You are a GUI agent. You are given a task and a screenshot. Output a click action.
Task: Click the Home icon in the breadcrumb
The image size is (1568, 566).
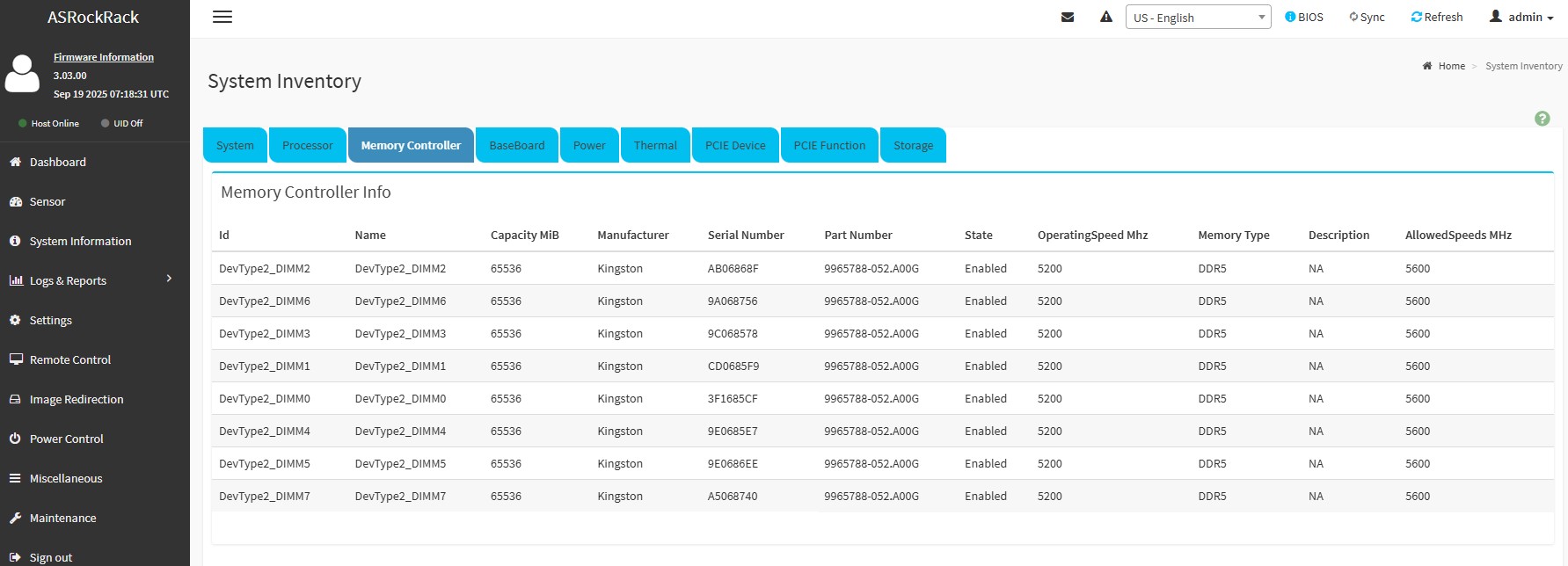pos(1427,66)
